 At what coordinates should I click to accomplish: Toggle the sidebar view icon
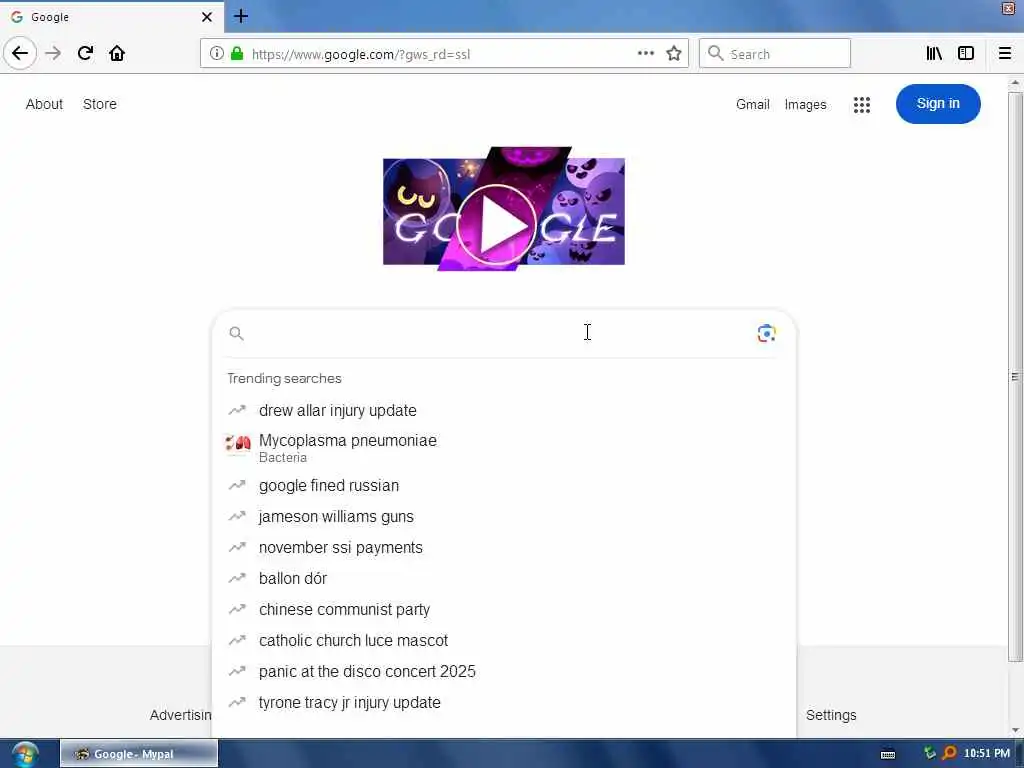tap(966, 54)
